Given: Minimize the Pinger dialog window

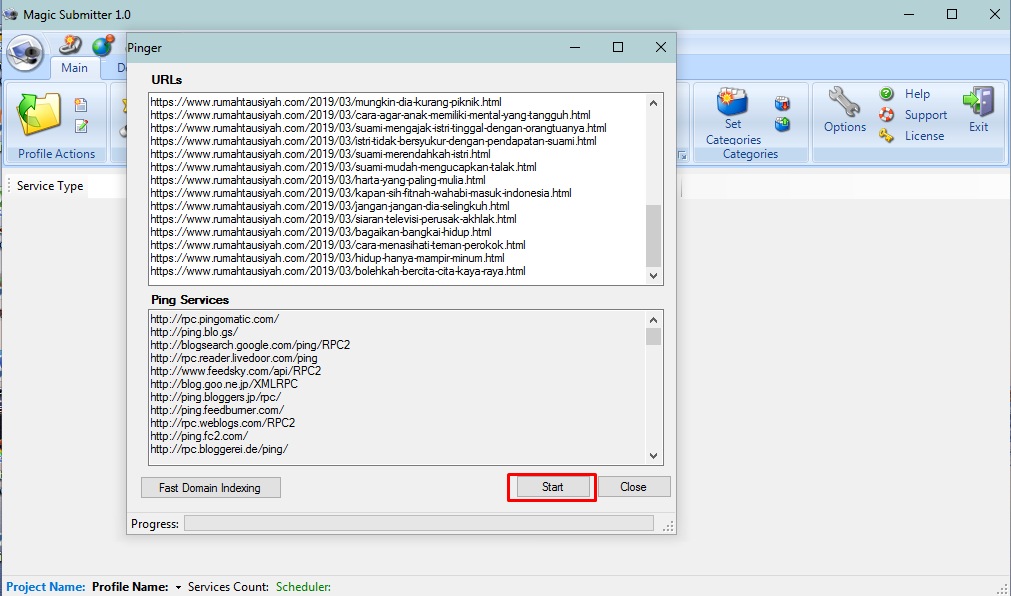Looking at the screenshot, I should 574,47.
